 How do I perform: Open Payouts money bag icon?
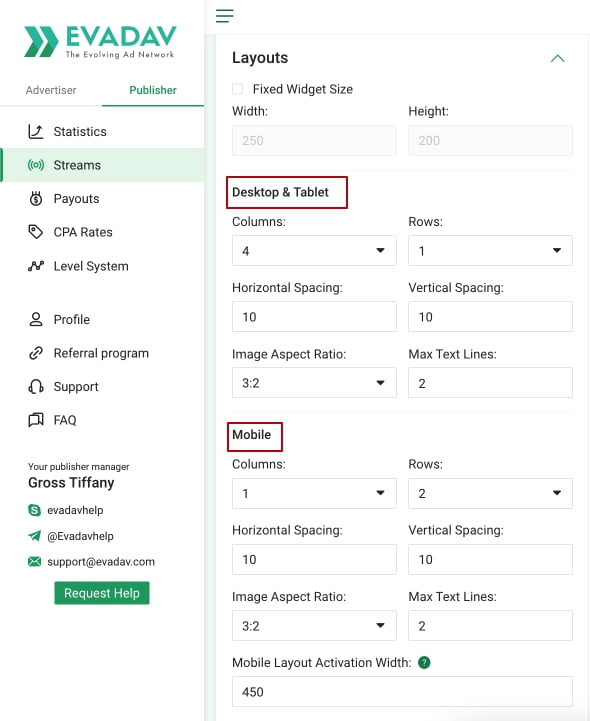click(36, 199)
